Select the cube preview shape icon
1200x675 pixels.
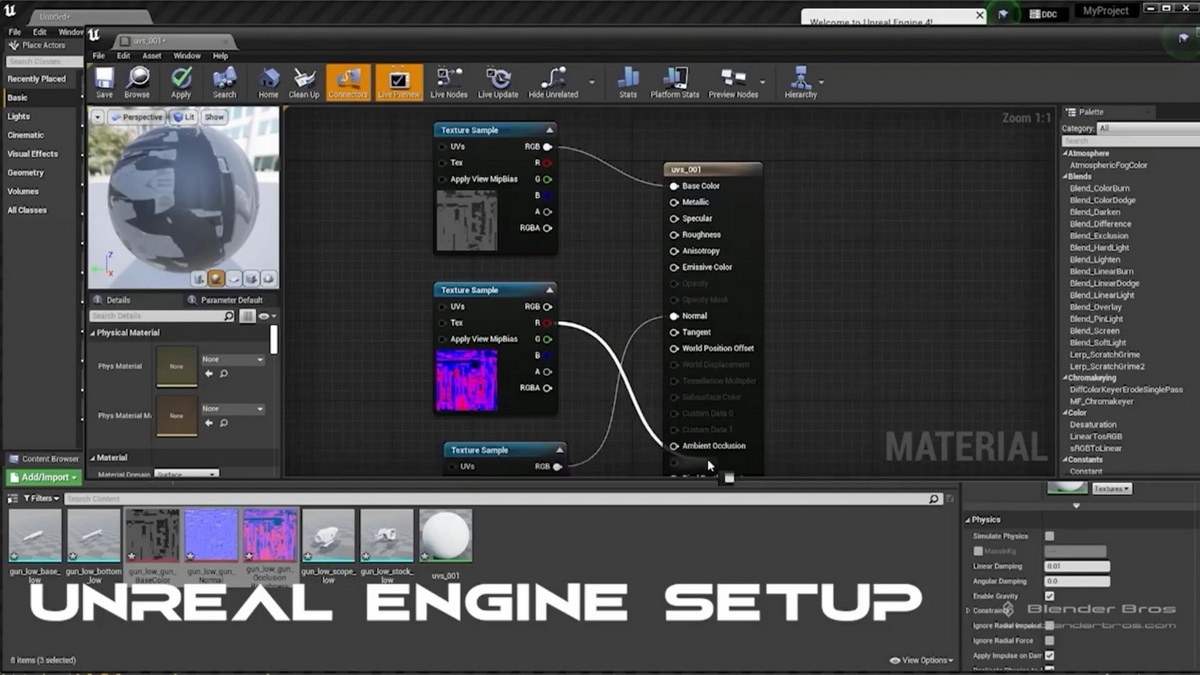click(x=251, y=279)
